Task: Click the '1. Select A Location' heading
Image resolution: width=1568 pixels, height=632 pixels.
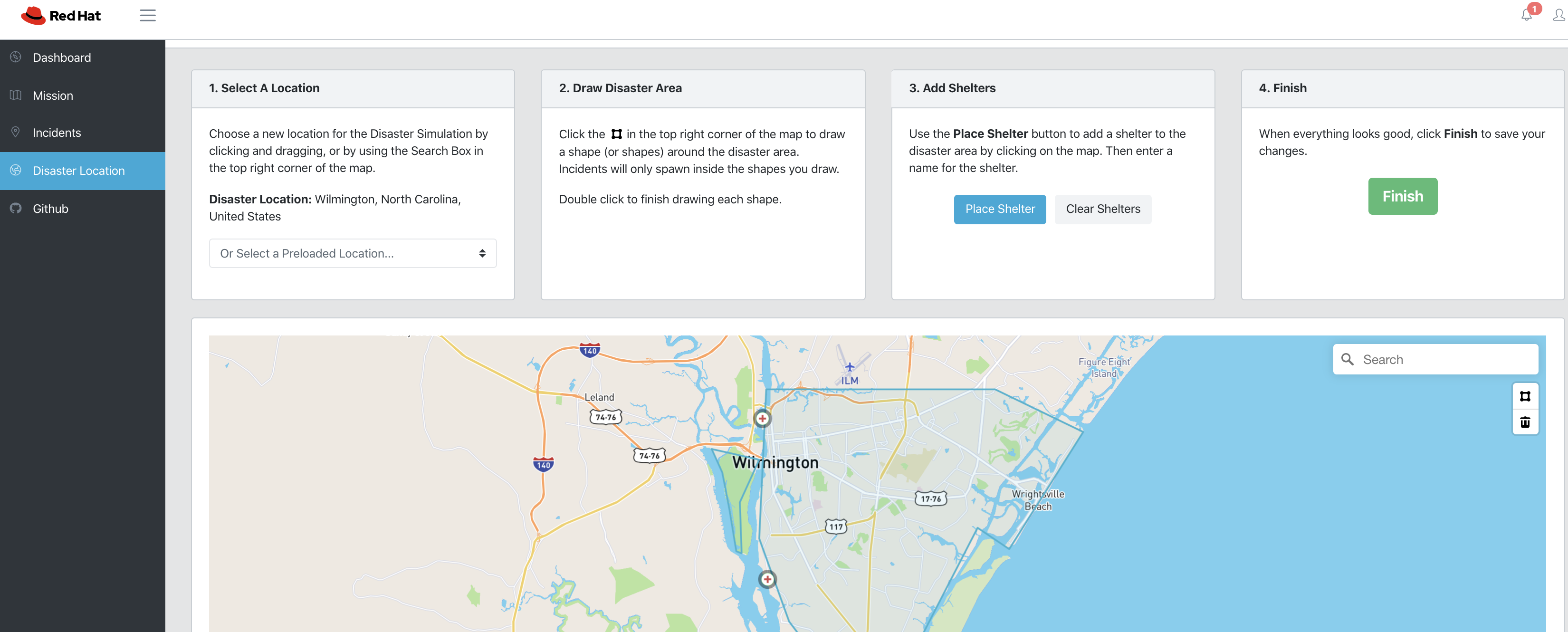Action: (264, 88)
